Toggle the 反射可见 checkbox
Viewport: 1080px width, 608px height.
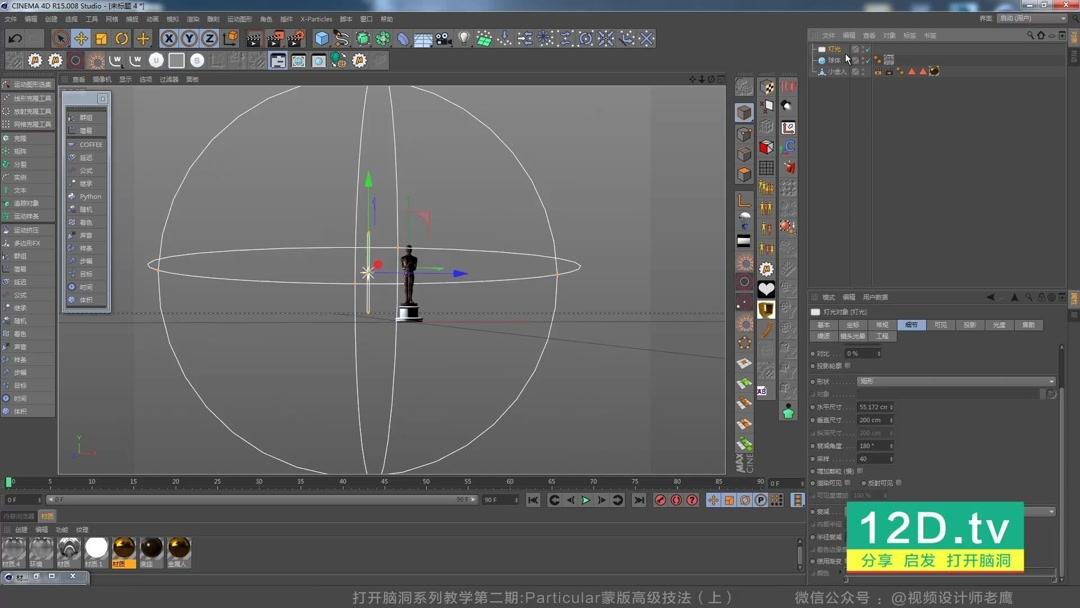pos(899,483)
